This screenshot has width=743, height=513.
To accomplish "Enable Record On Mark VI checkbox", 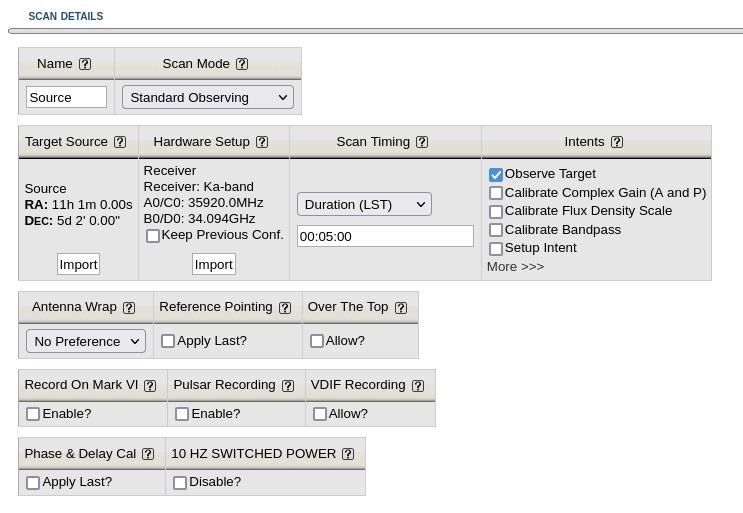I will point(33,414).
